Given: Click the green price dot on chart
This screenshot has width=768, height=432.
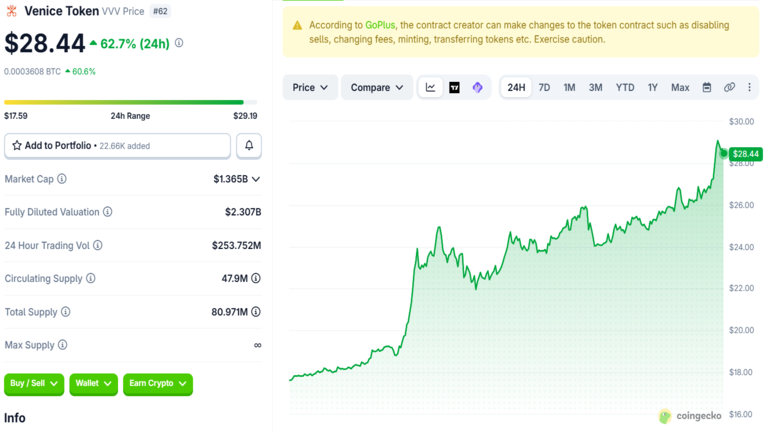Looking at the screenshot, I should click(723, 153).
